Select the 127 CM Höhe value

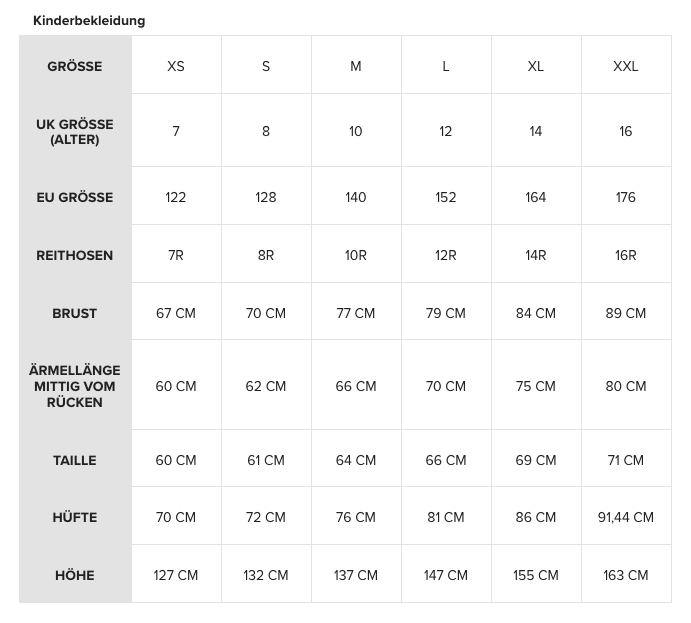[176, 575]
